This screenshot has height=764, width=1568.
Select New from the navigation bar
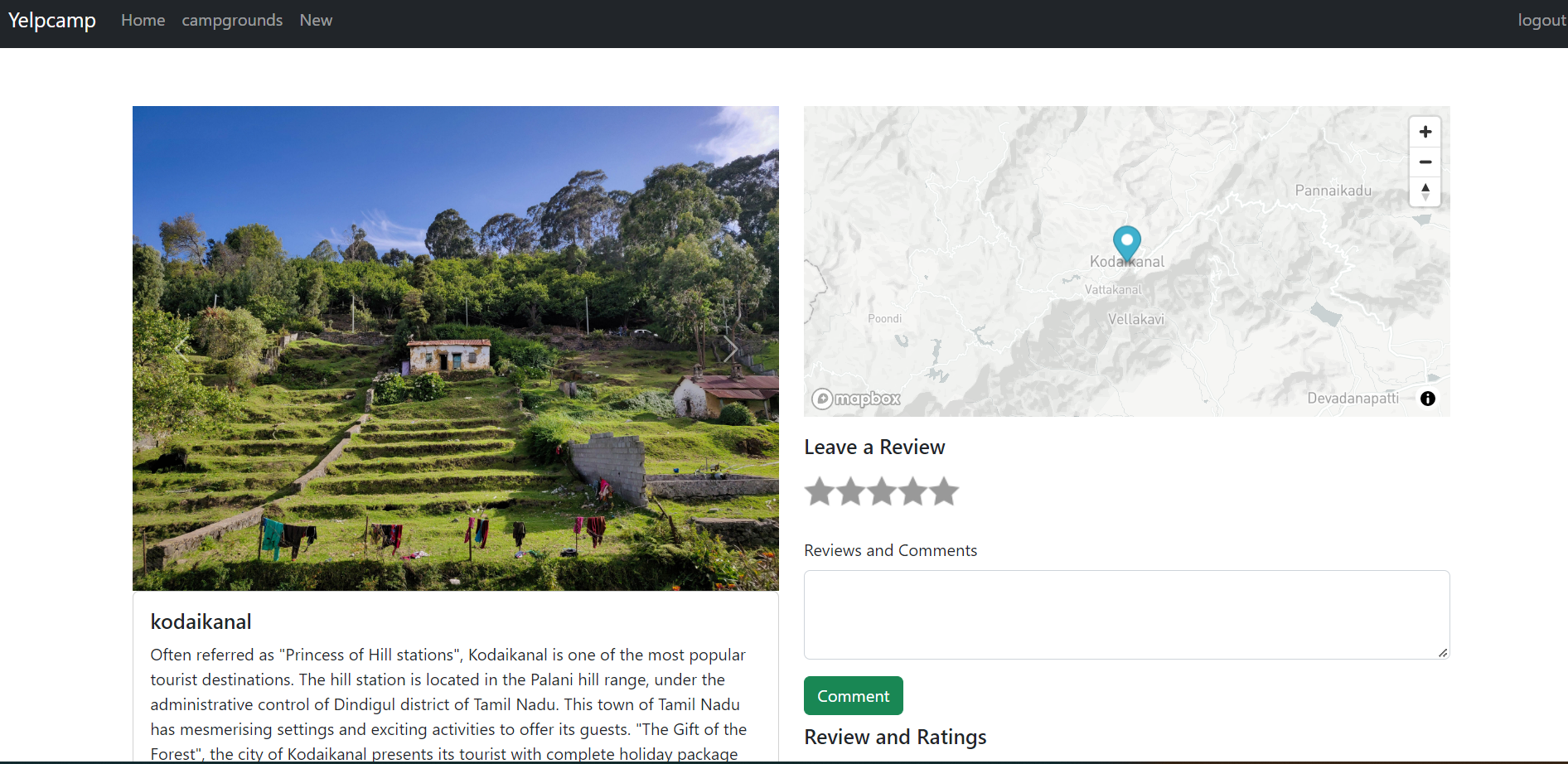tap(316, 20)
